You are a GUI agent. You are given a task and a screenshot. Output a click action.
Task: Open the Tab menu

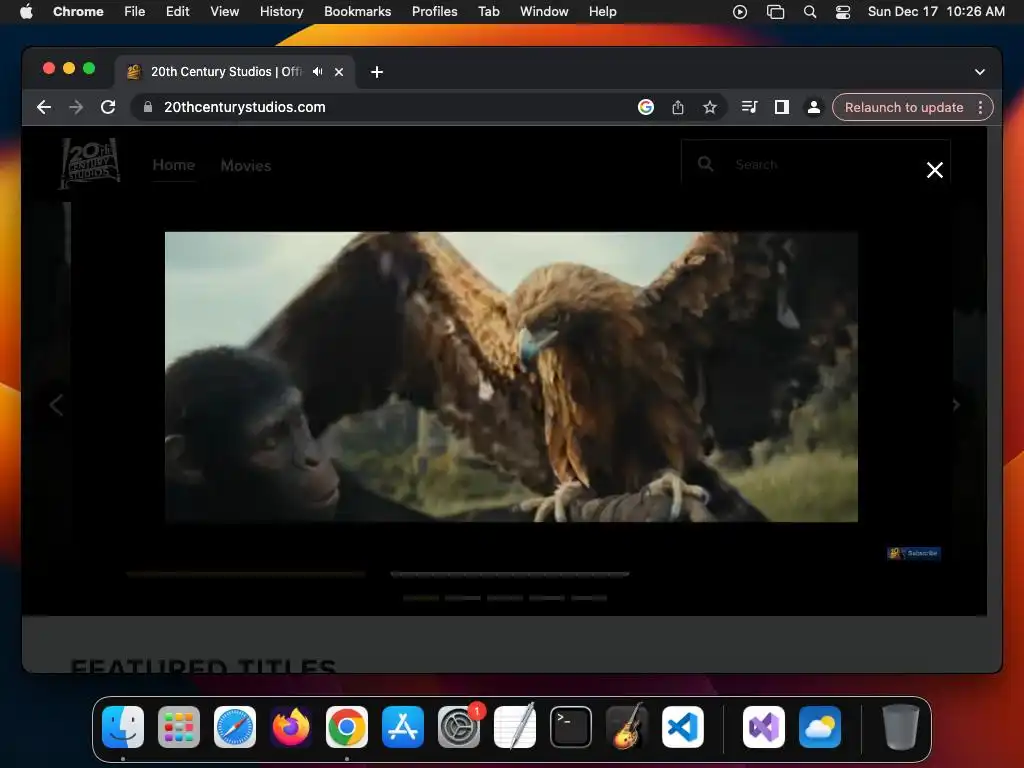tap(488, 12)
